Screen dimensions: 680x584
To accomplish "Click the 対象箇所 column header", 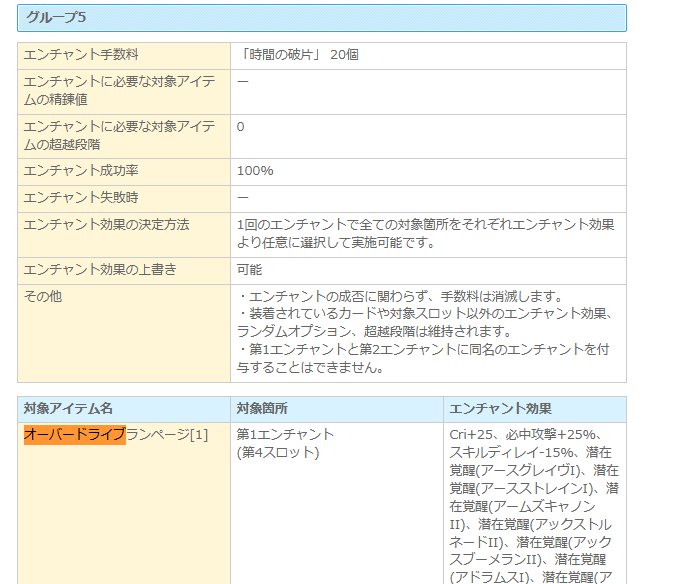I will tap(263, 409).
